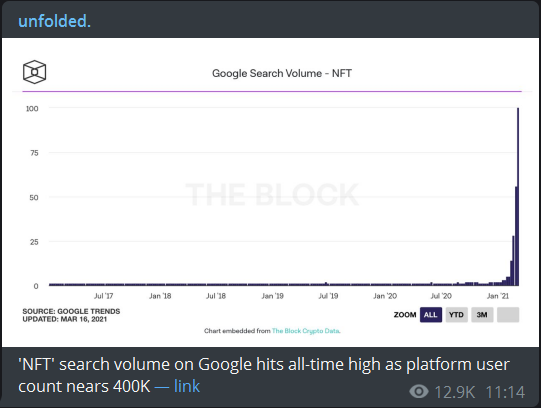541x408 pixels.
Task: Click the 12.9K view count
Action: 454,392
